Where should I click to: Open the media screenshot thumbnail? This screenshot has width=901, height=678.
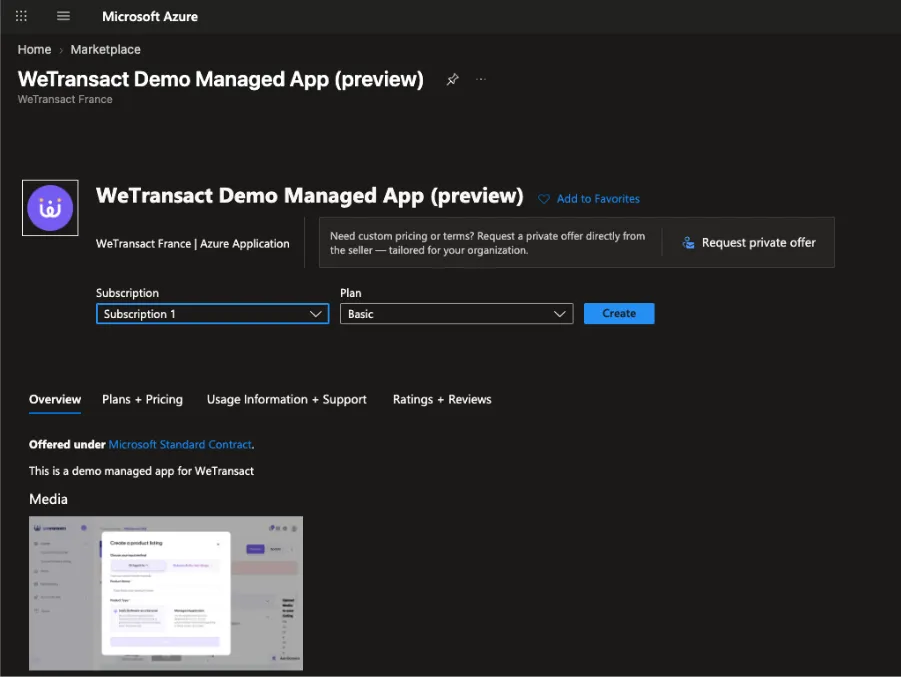tap(166, 593)
